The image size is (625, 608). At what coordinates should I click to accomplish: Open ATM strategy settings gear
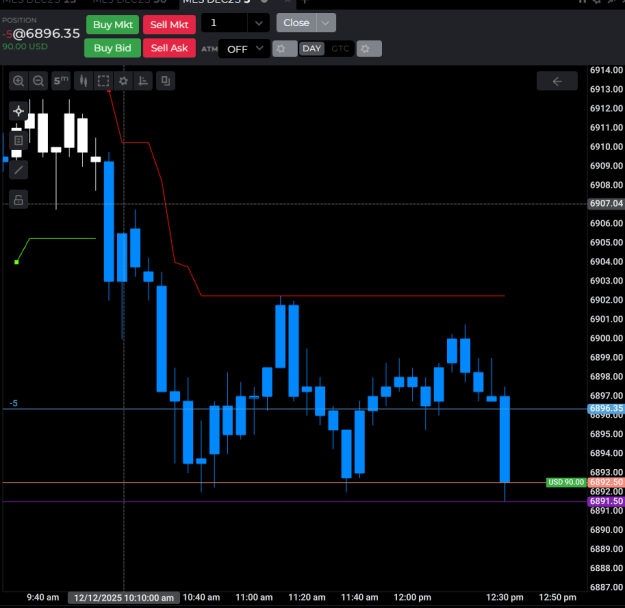click(x=285, y=49)
